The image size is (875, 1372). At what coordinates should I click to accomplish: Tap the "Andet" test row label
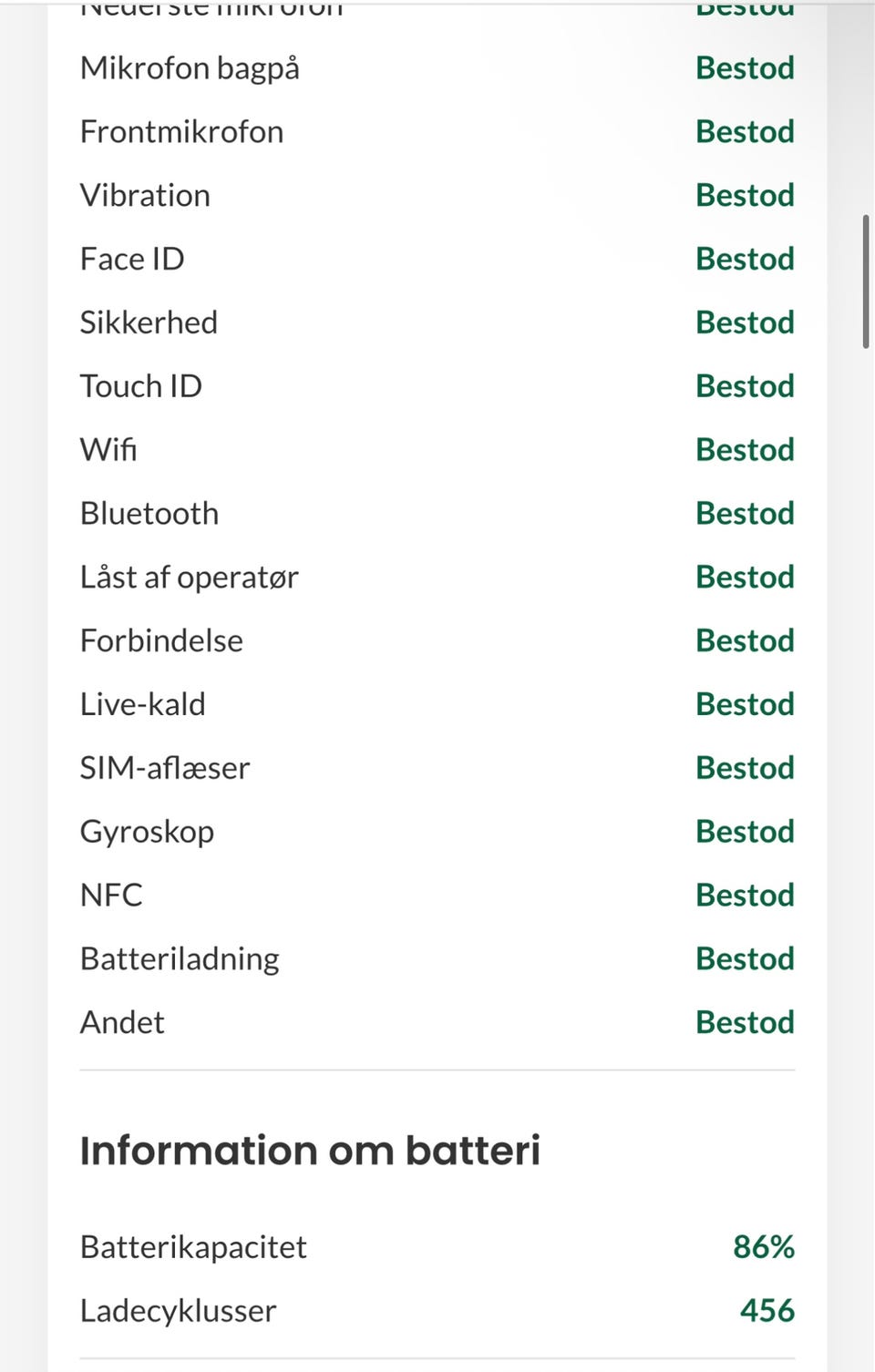coord(122,1023)
